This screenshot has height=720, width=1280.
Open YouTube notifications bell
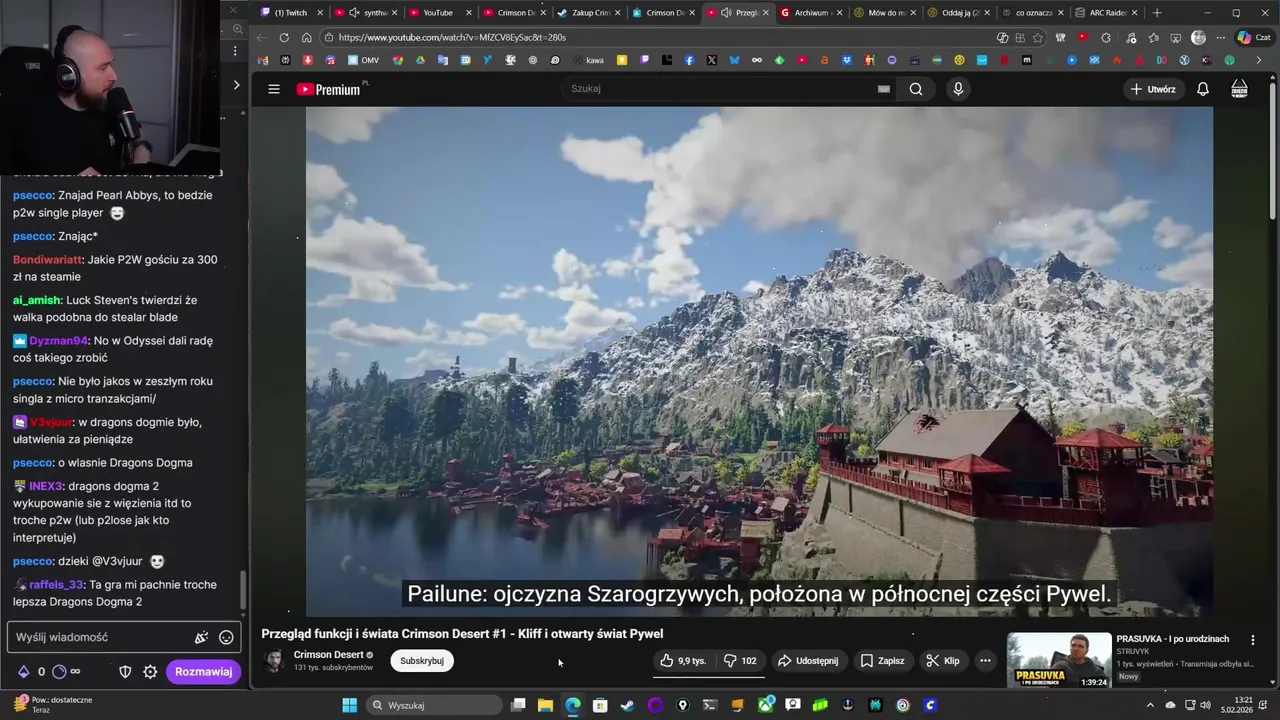pyautogui.click(x=1203, y=89)
